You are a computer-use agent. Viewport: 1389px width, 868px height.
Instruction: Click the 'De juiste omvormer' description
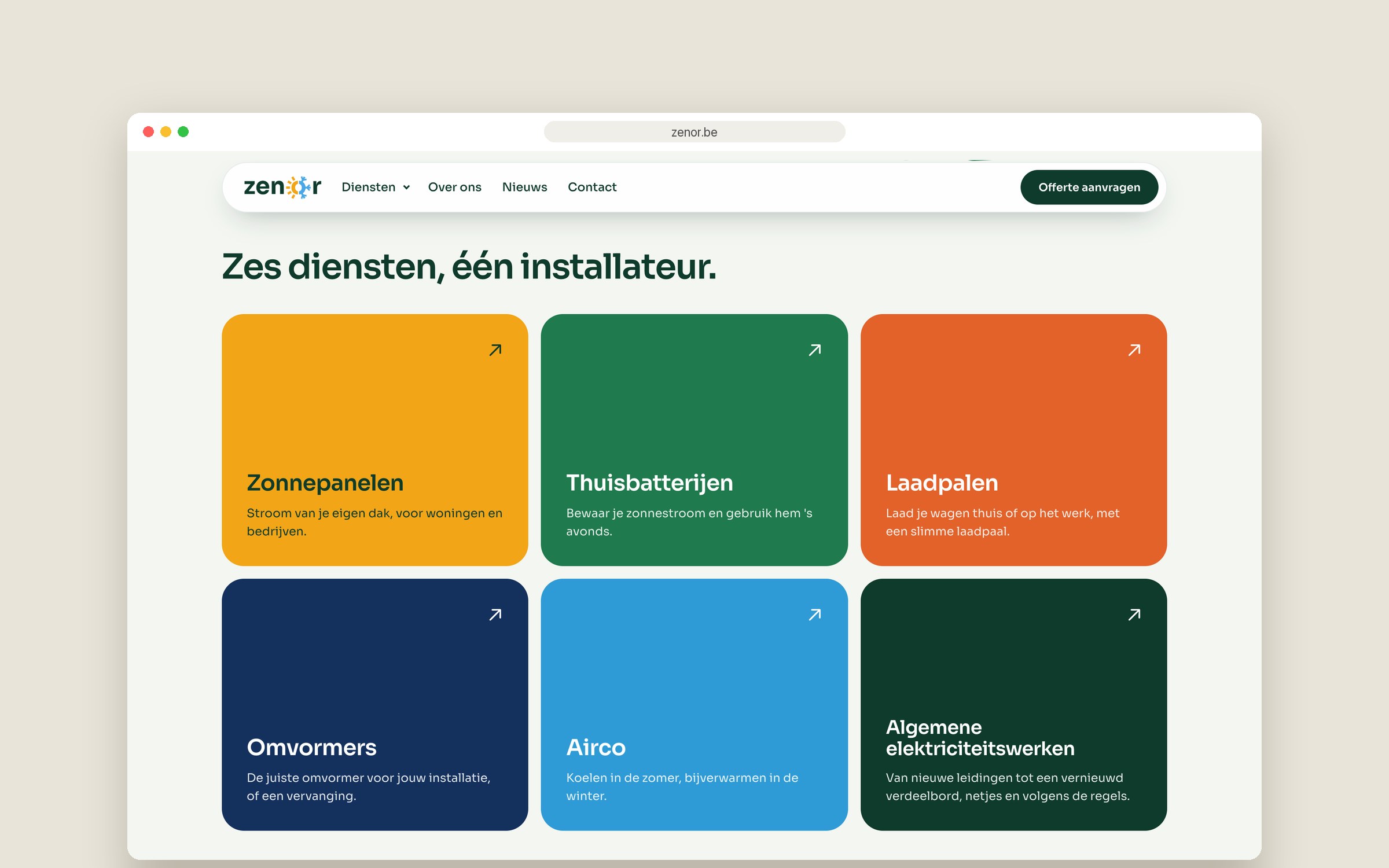pos(369,786)
